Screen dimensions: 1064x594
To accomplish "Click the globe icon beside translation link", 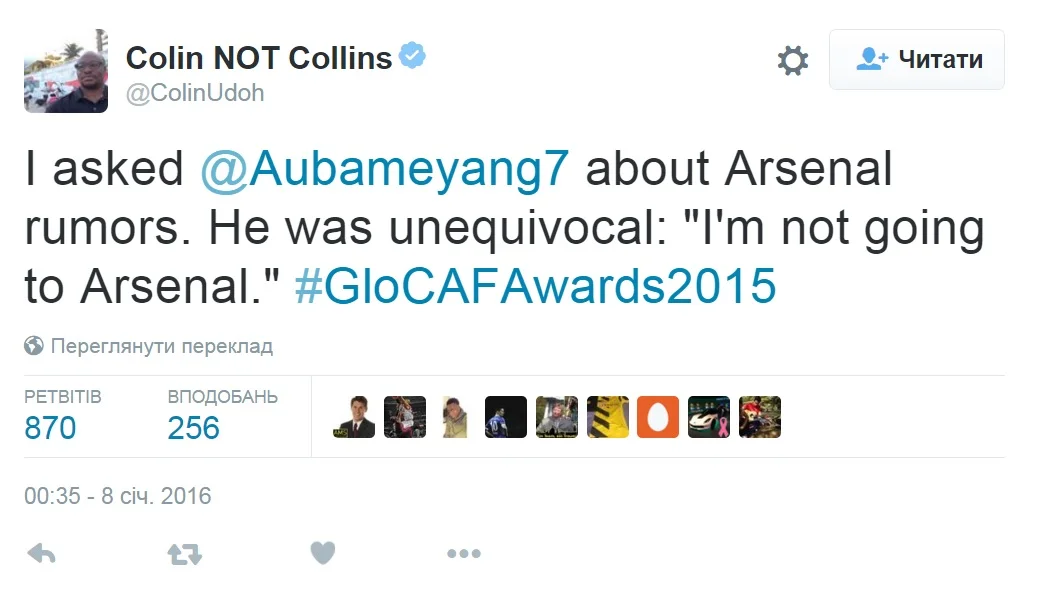I will [x=34, y=346].
